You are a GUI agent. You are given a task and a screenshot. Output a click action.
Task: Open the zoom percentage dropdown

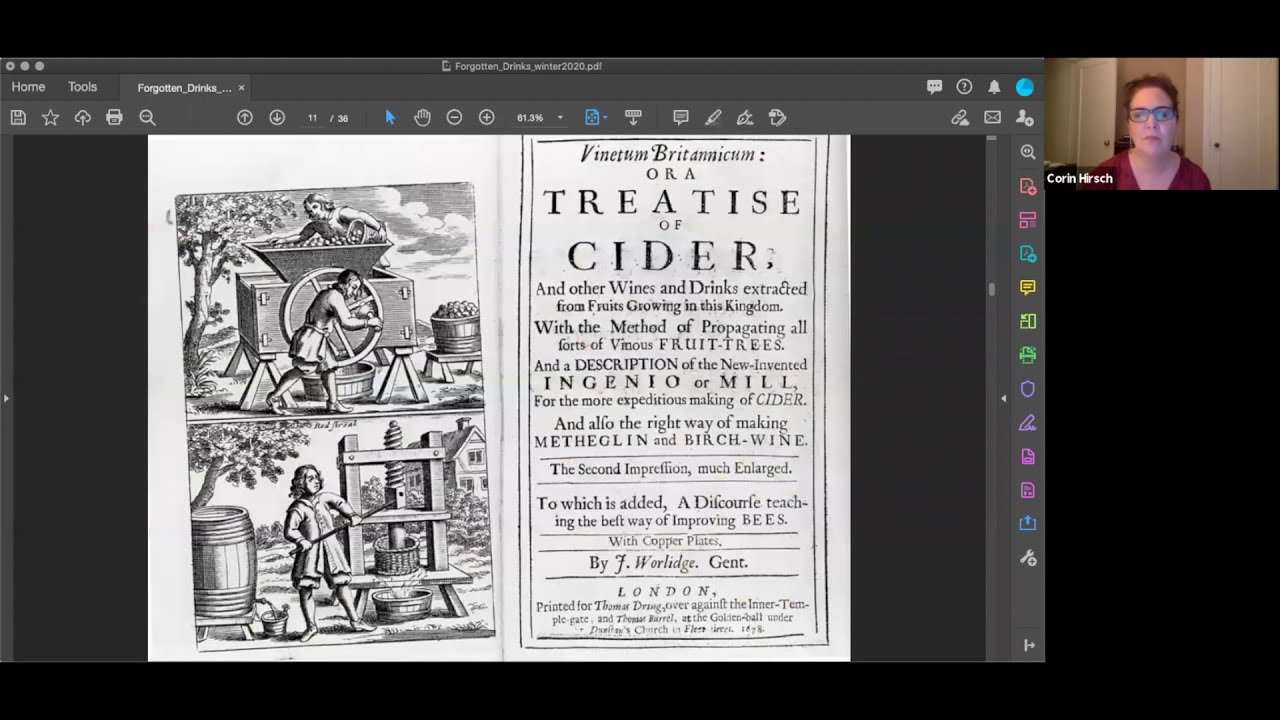560,118
